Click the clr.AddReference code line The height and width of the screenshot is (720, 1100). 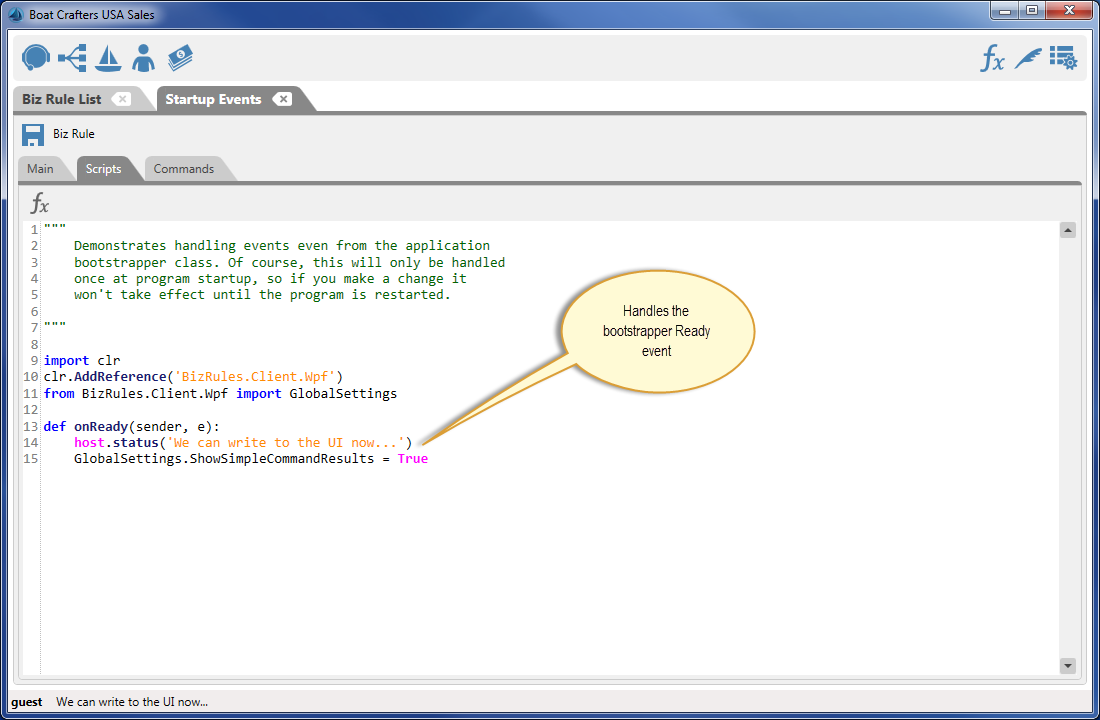pos(193,377)
